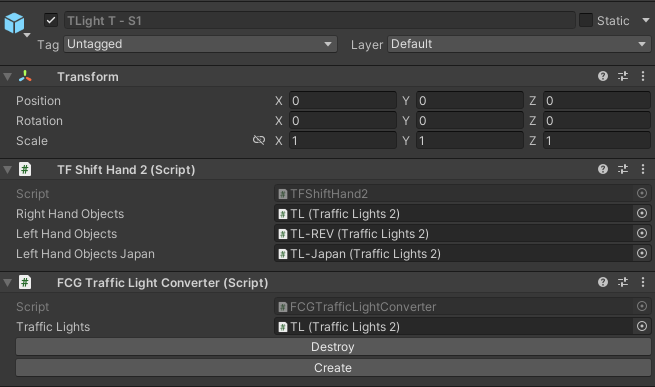
Task: Open the Layer dropdown showing Default
Action: coord(519,44)
